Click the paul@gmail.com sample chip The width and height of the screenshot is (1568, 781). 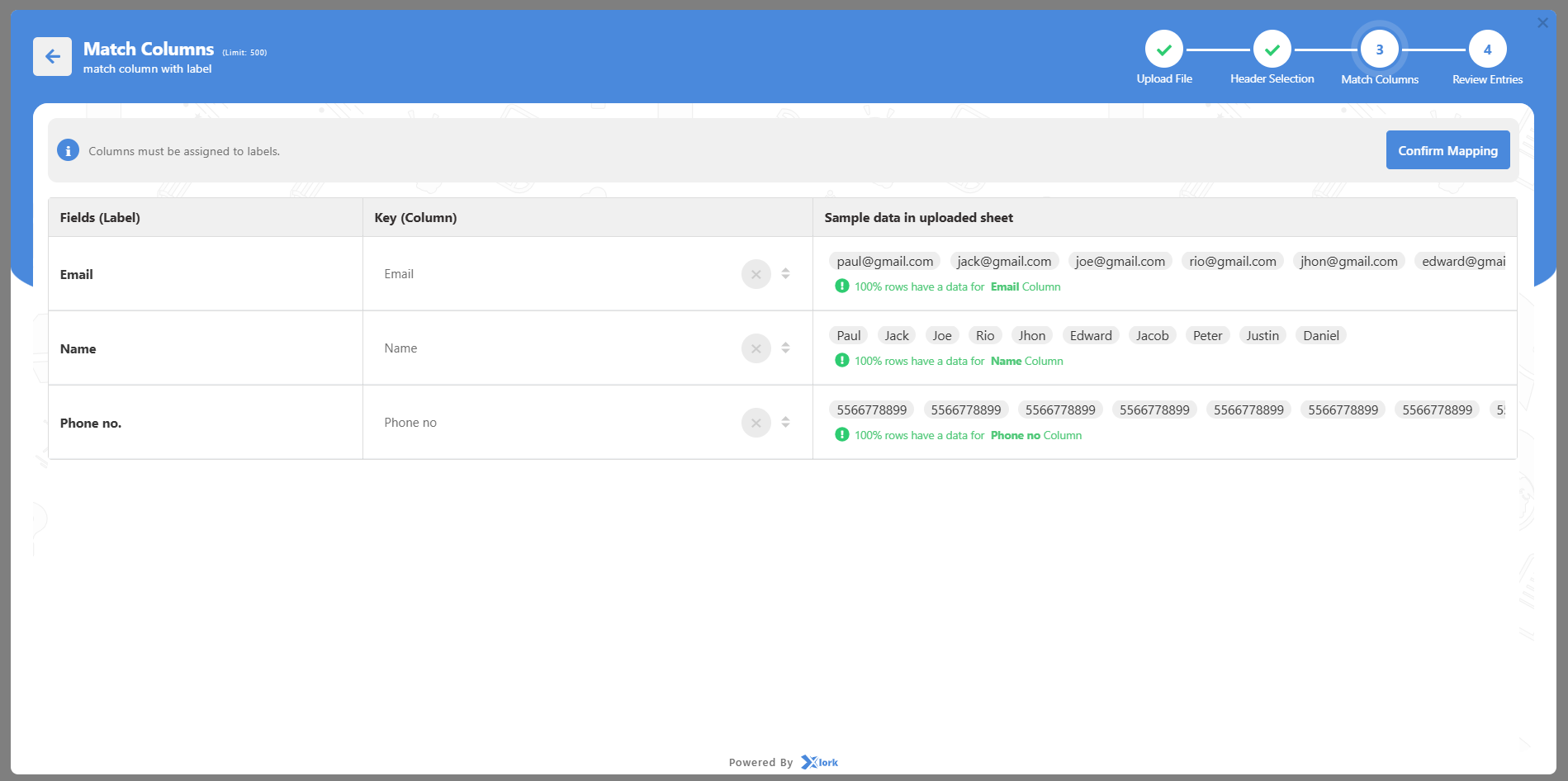tap(884, 262)
